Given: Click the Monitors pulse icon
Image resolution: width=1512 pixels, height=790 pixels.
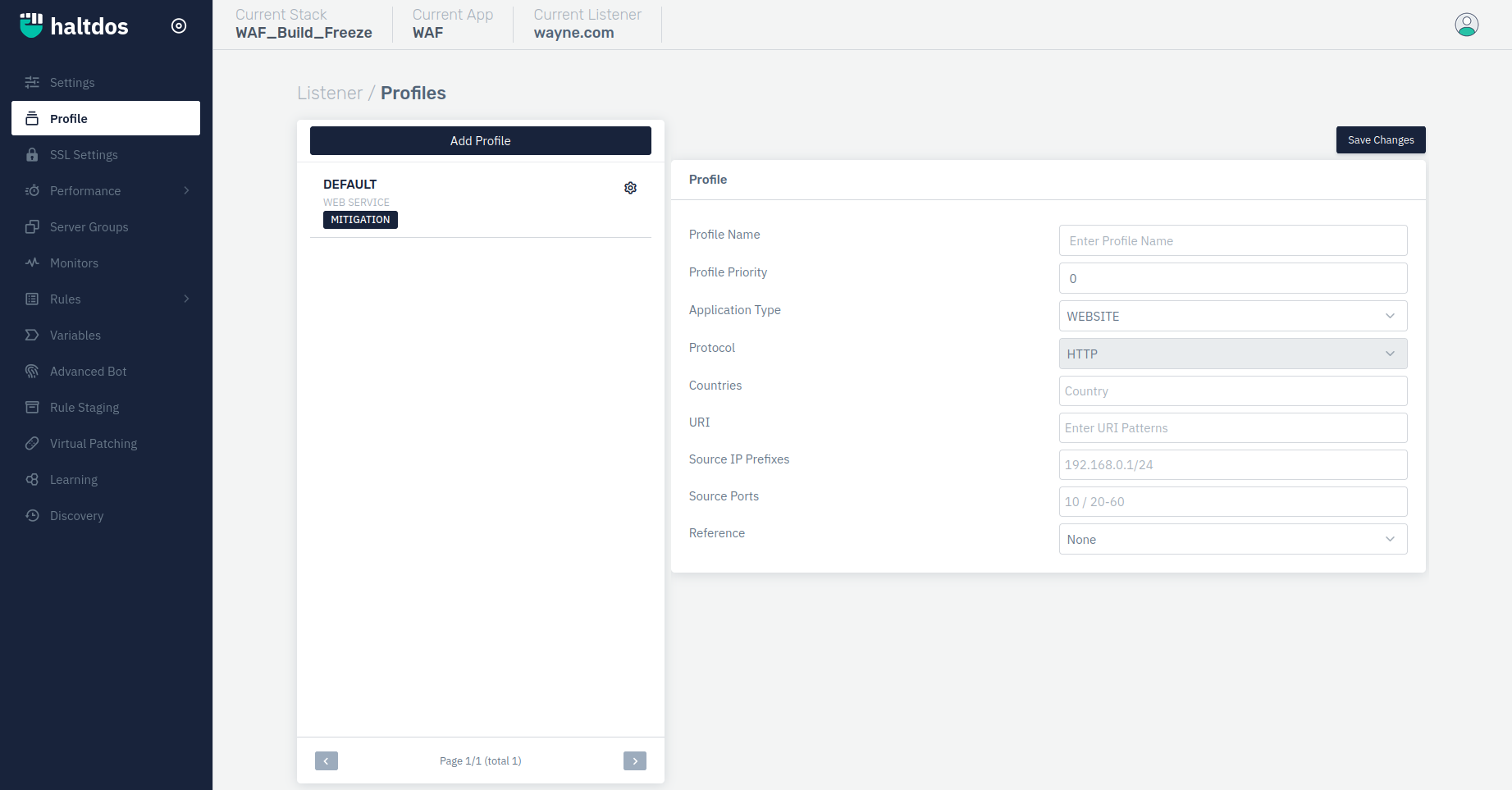Looking at the screenshot, I should (x=32, y=263).
